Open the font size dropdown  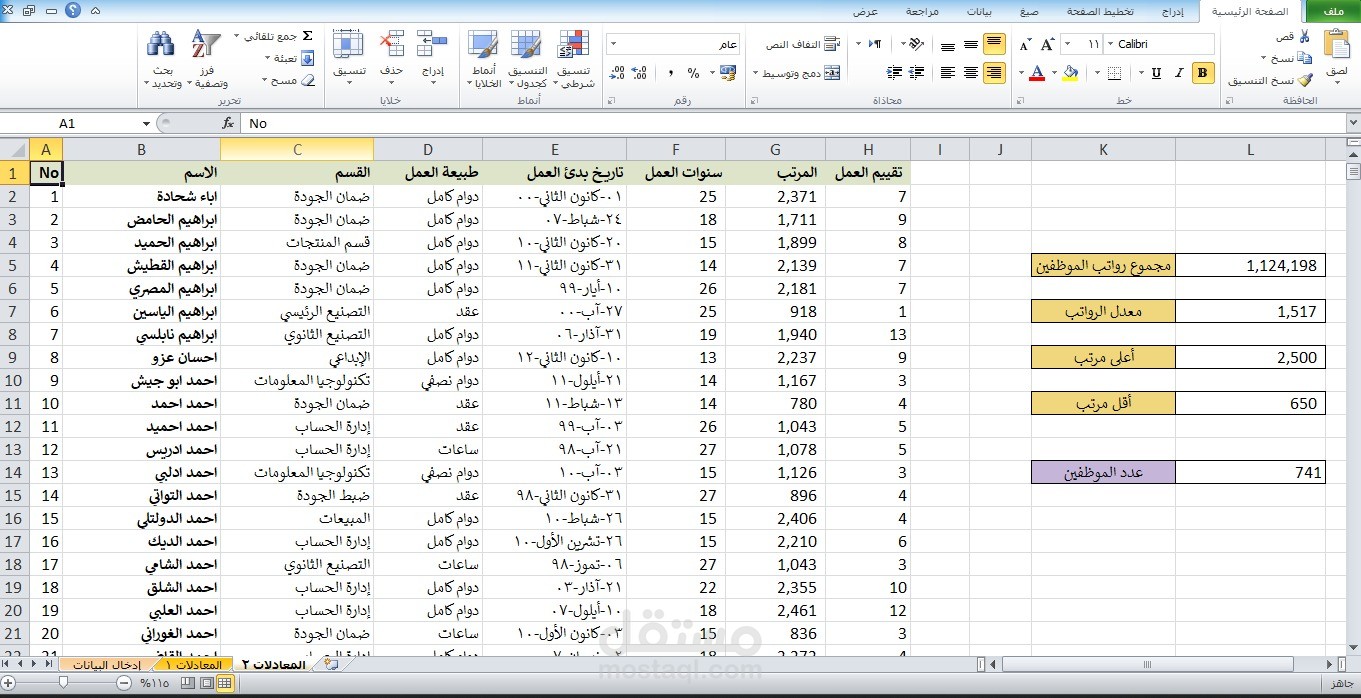pyautogui.click(x=1067, y=44)
